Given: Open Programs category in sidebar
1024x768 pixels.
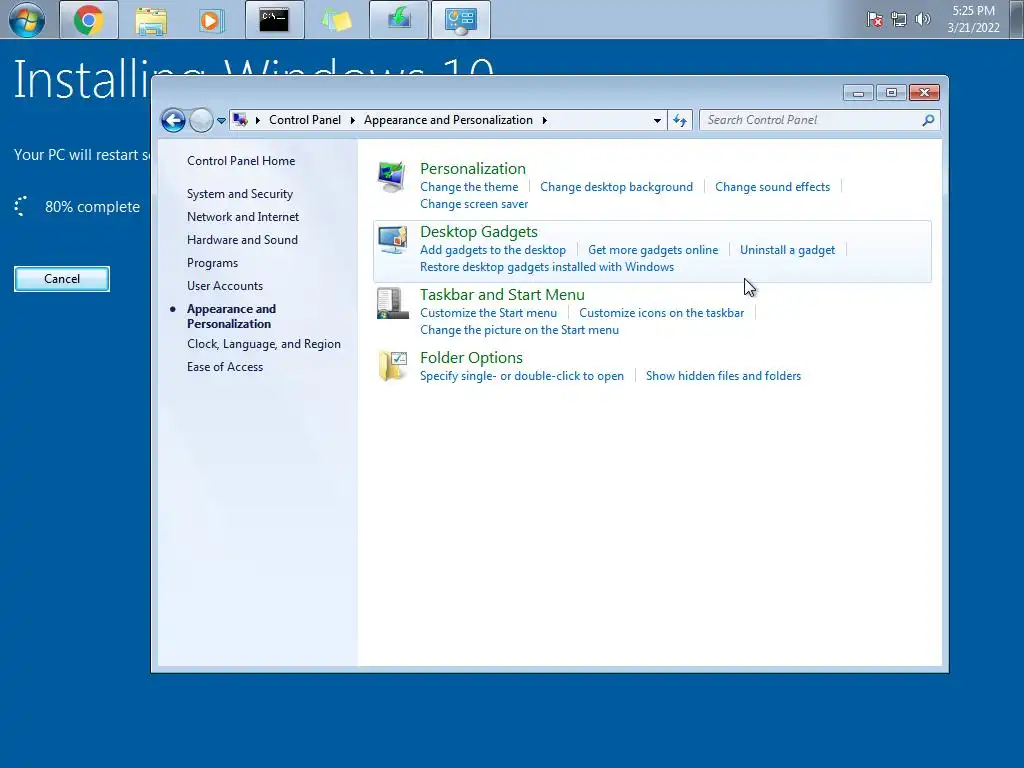Looking at the screenshot, I should click(x=212, y=263).
